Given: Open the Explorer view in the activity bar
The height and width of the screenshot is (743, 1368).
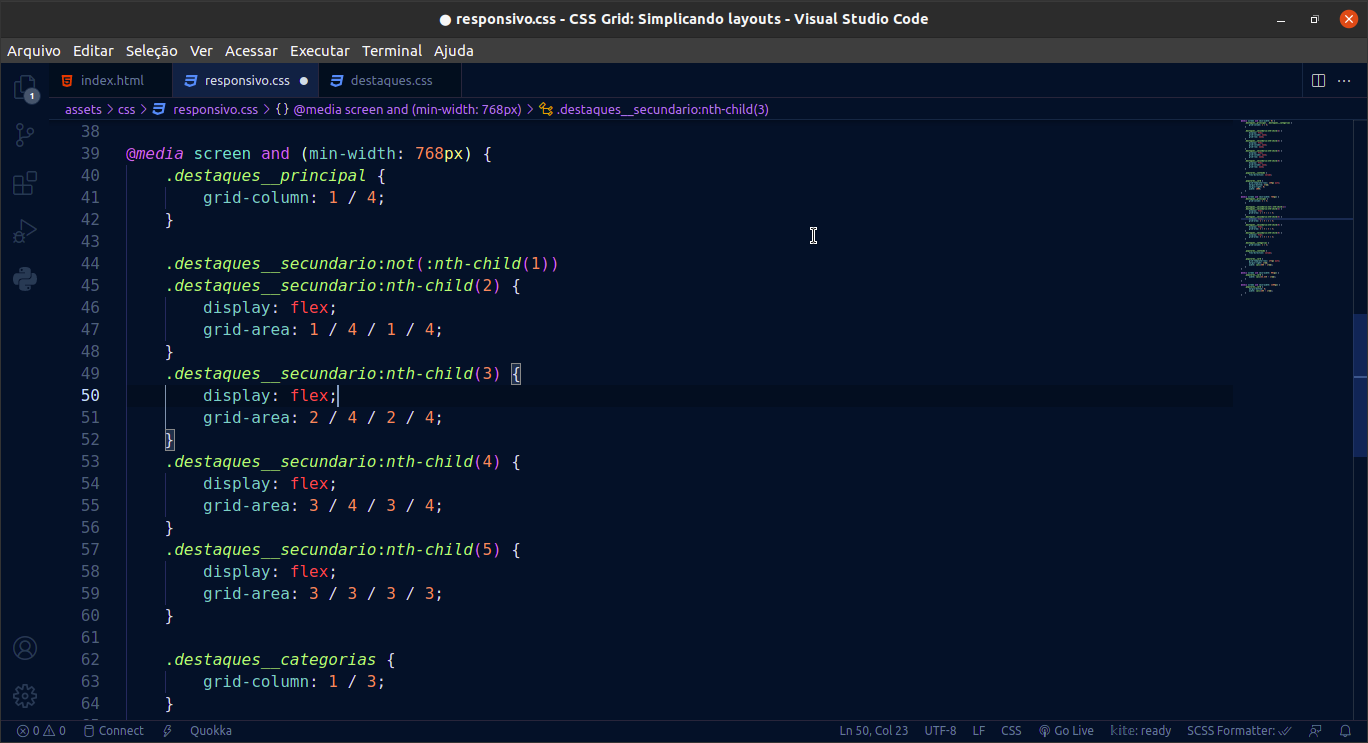Looking at the screenshot, I should [25, 89].
